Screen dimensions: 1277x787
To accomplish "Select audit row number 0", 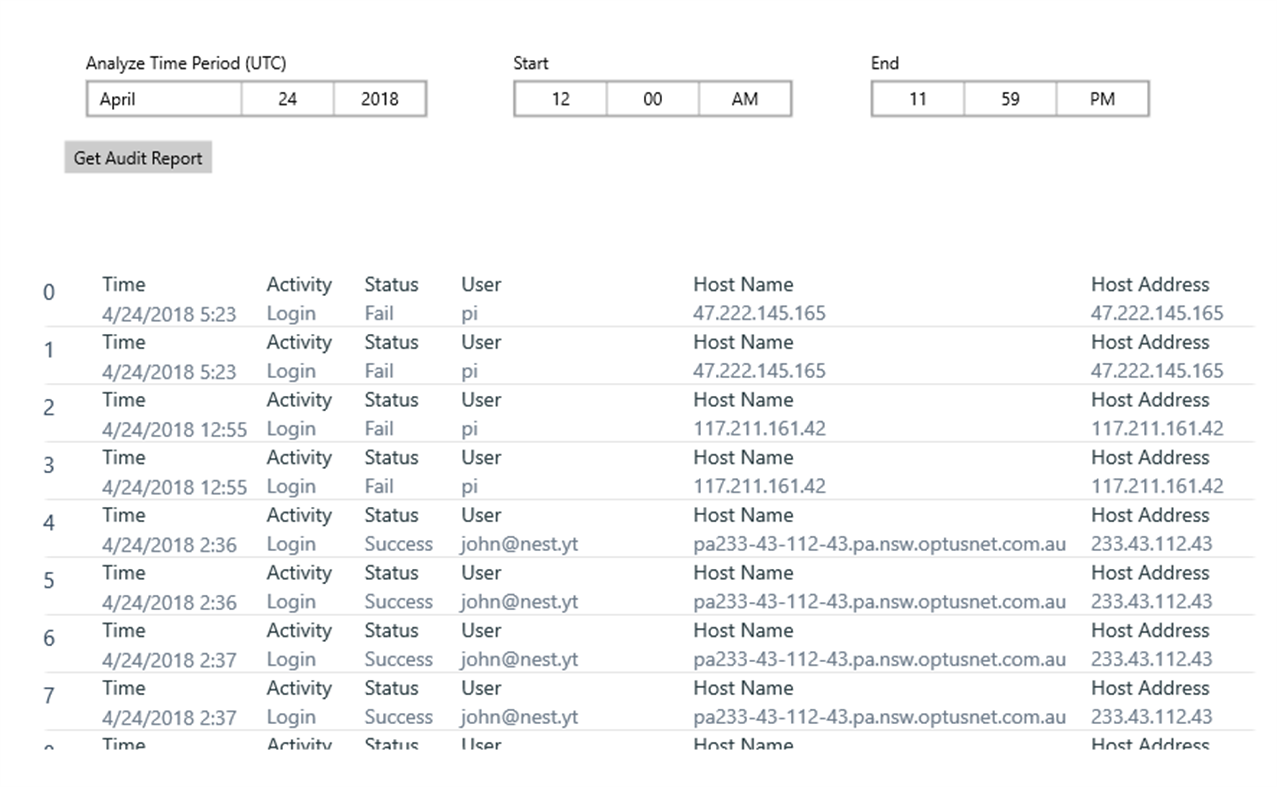I will (x=49, y=293).
